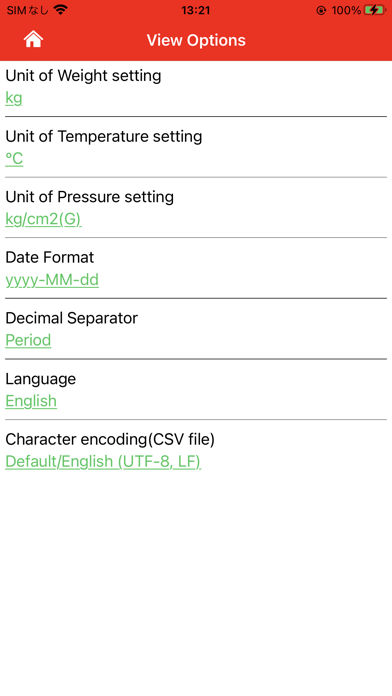The image size is (392, 696).
Task: Open the kg/cm2(G) pressure unit selector
Action: click(43, 219)
